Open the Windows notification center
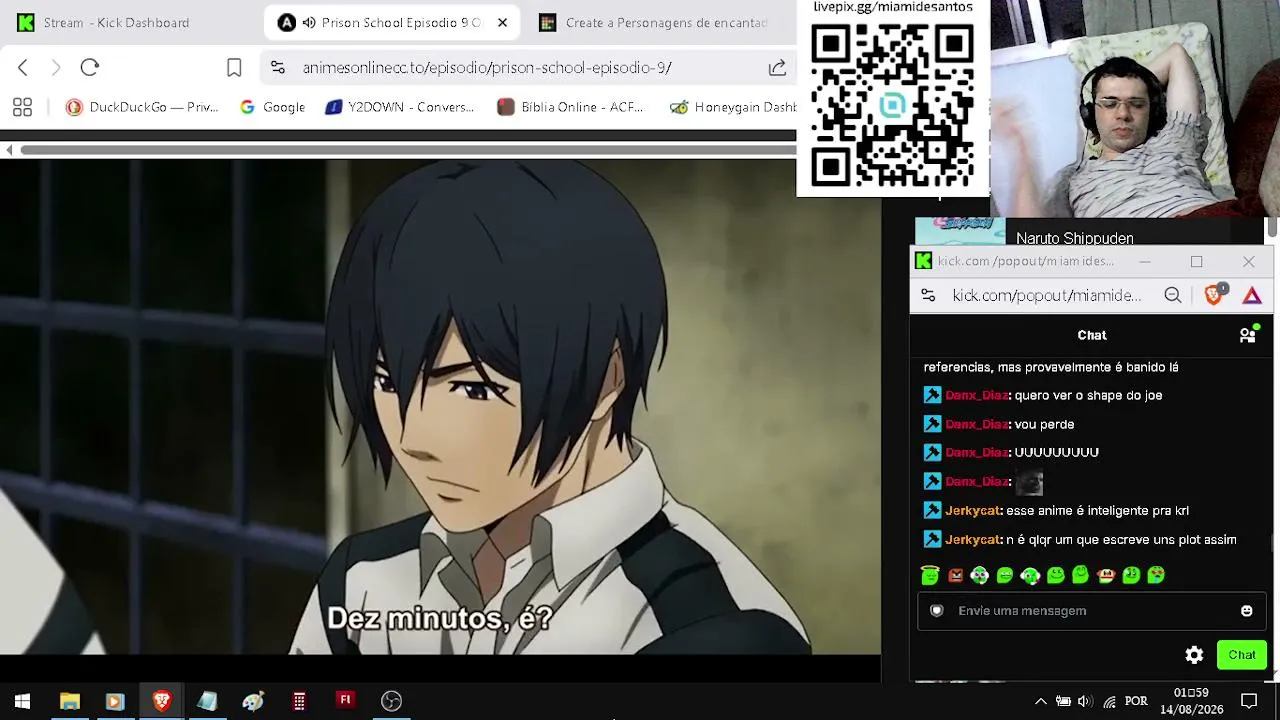 [x=1249, y=701]
